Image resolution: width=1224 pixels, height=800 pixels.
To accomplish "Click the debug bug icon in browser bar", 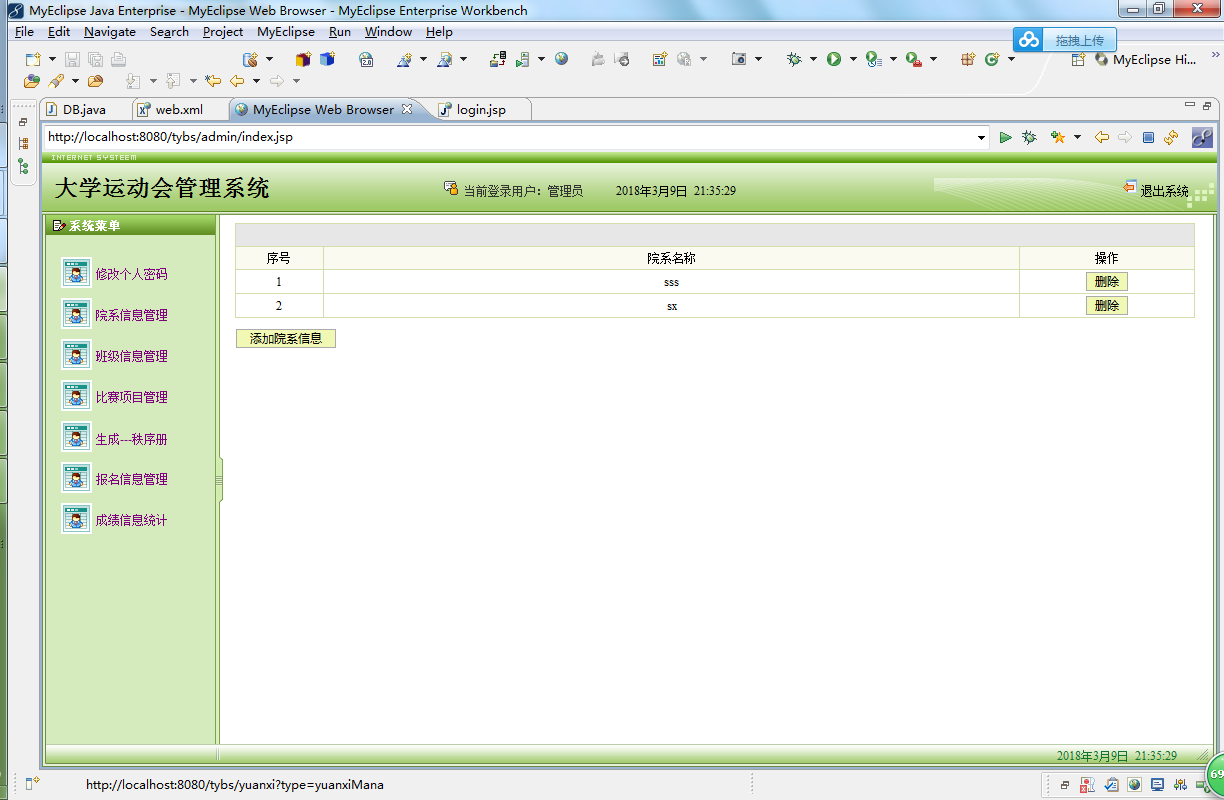I will pos(1029,138).
